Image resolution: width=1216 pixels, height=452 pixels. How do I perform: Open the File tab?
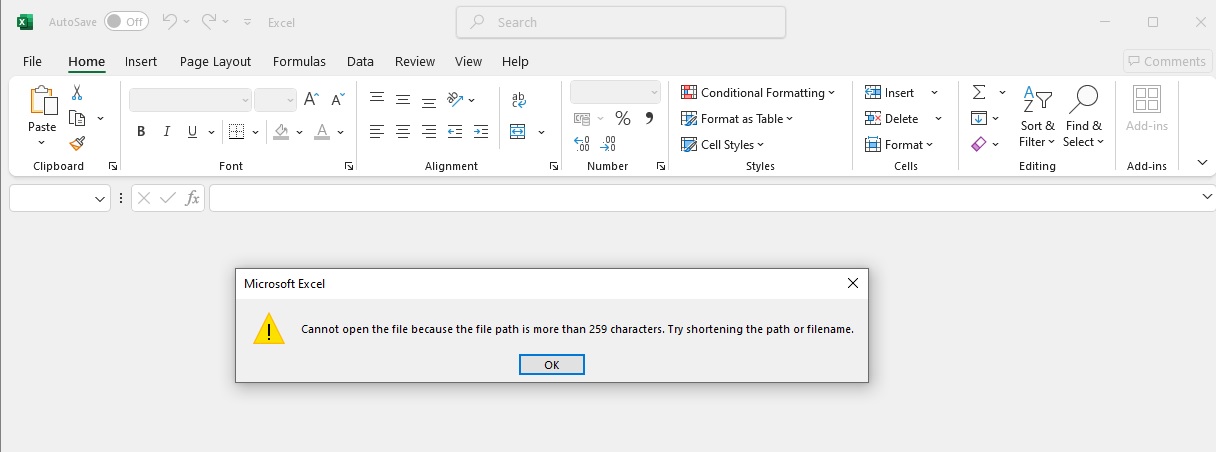[x=32, y=61]
